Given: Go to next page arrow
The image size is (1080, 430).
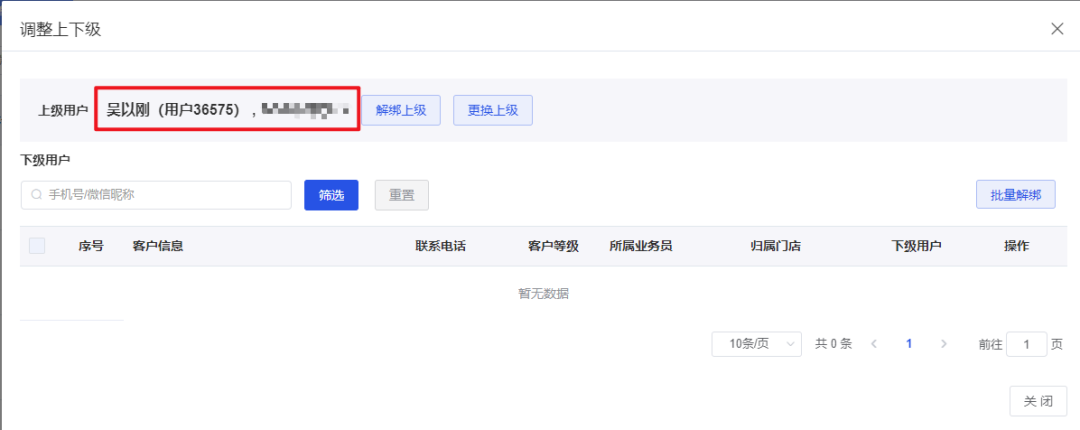Looking at the screenshot, I should pyautogui.click(x=944, y=344).
